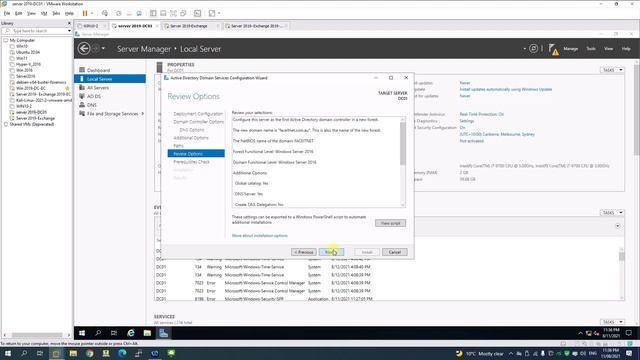Click Server Manager icon in guest taskbar
Screen dimensions: 640x360
coord(164,333)
